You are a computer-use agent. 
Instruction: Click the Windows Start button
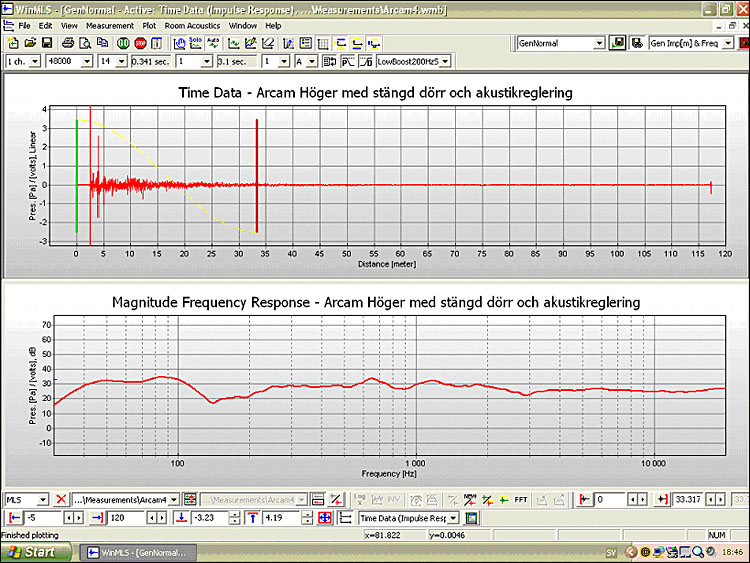(x=36, y=552)
